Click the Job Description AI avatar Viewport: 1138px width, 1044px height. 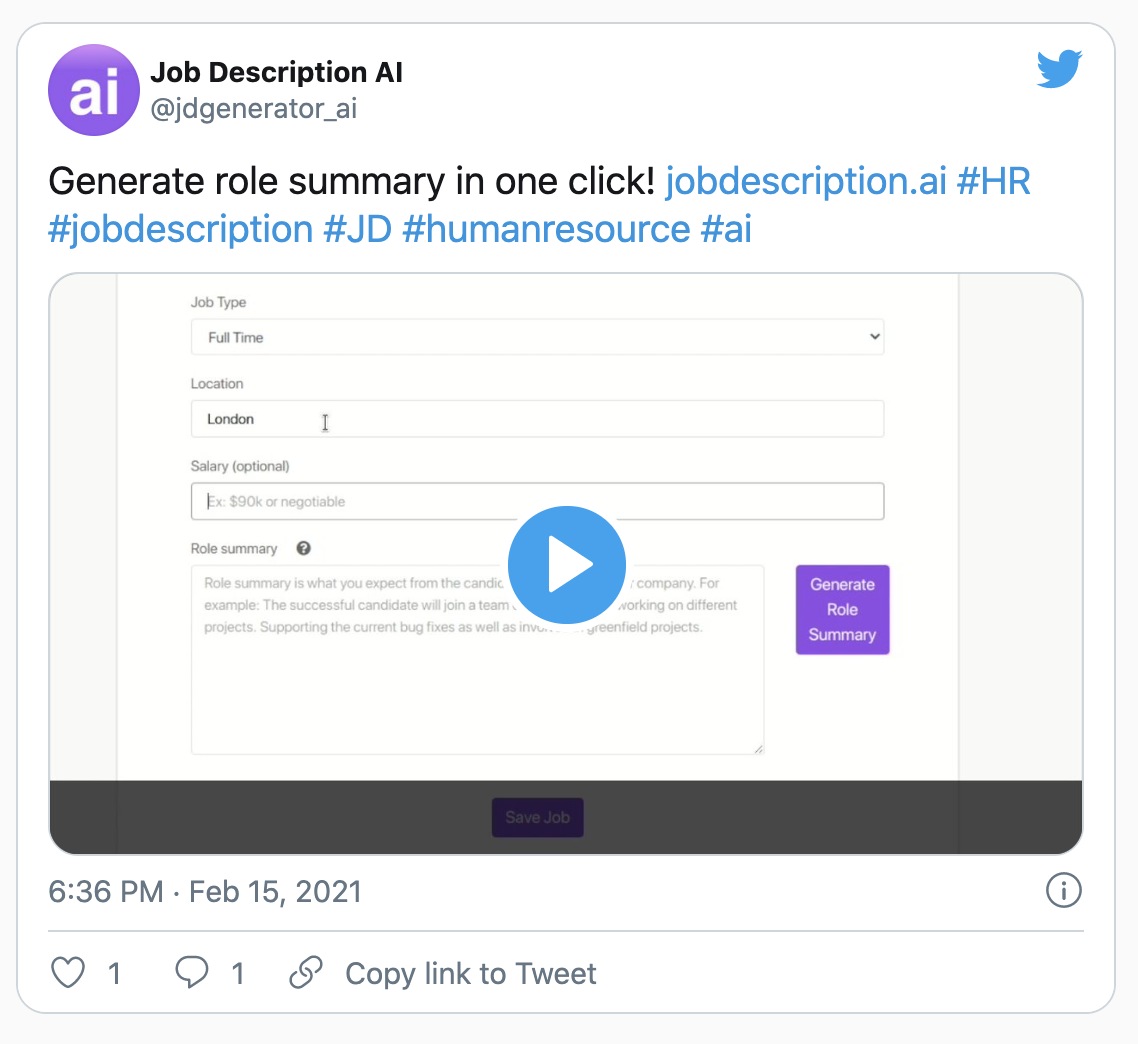click(x=93, y=90)
